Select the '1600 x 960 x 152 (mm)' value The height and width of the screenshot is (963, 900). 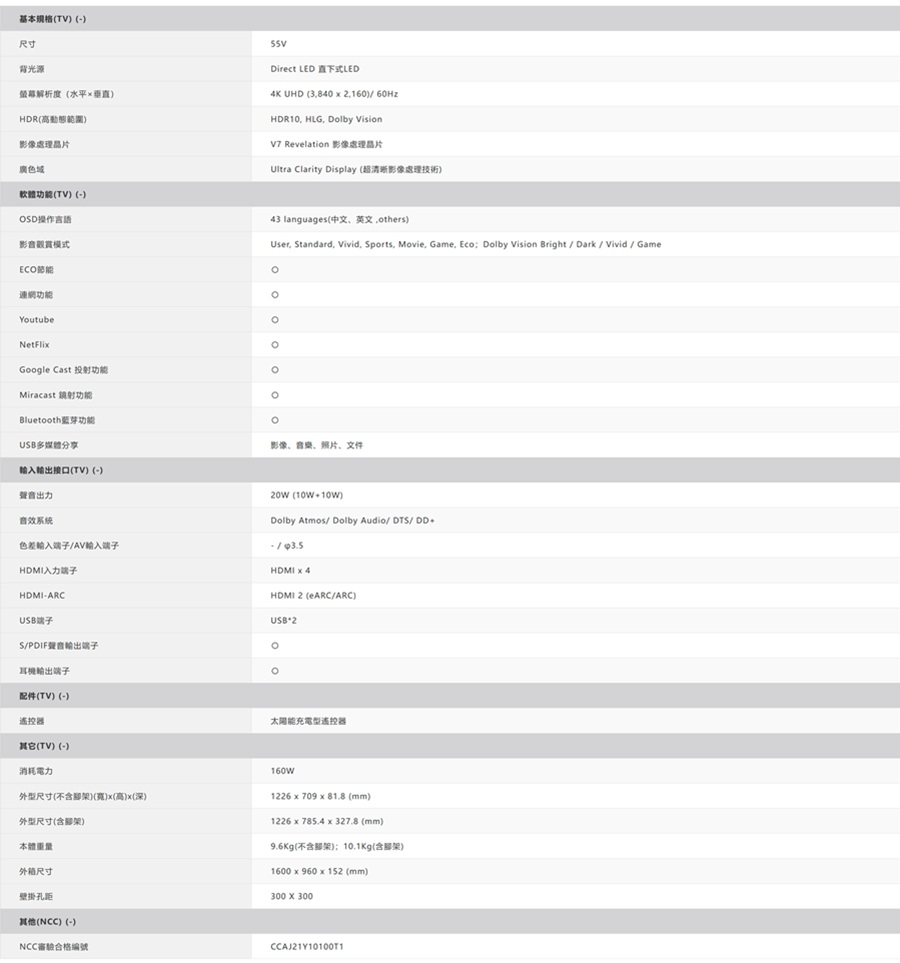tap(319, 871)
